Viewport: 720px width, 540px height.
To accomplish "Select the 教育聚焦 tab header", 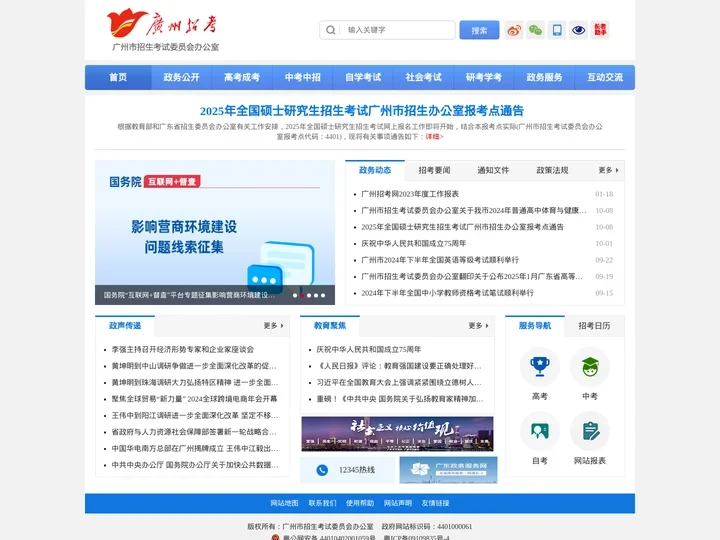I will pyautogui.click(x=330, y=326).
